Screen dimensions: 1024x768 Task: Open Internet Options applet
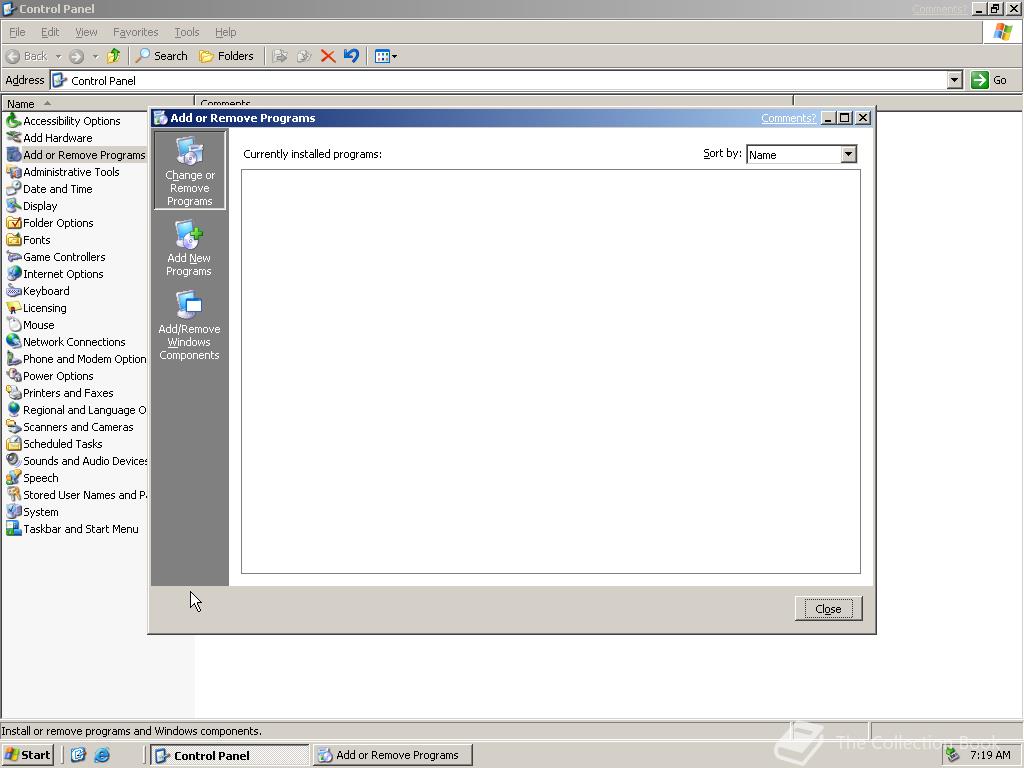[55, 274]
